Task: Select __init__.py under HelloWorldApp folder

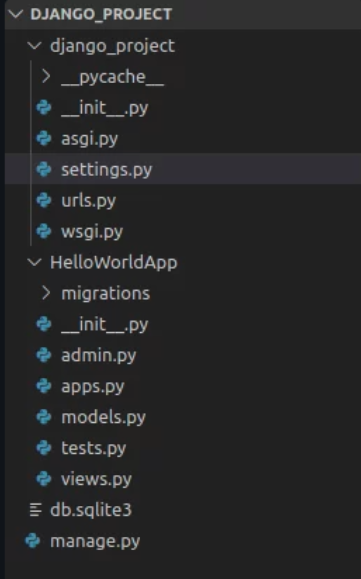Action: [x=105, y=325]
